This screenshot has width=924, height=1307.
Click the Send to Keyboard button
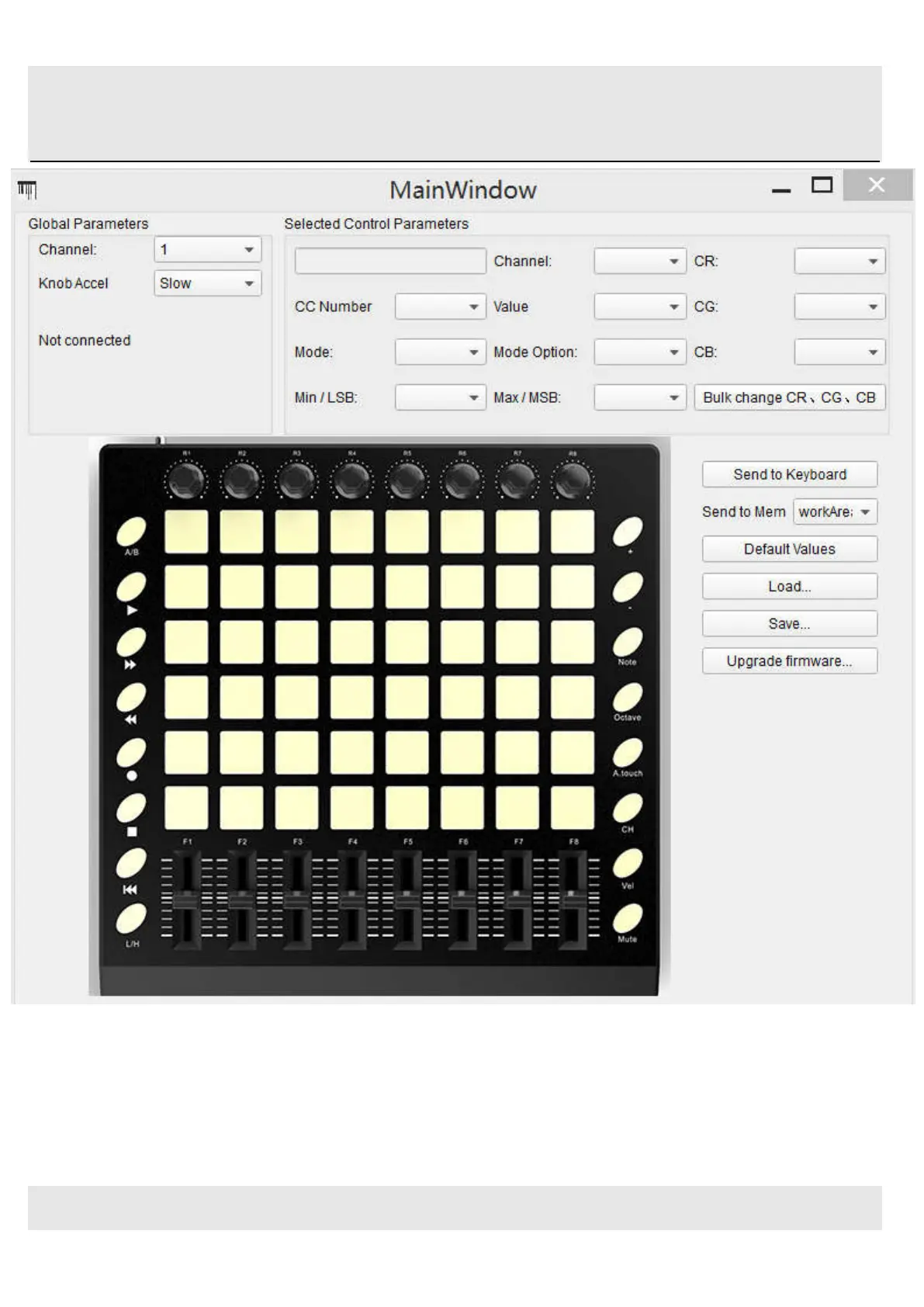tap(789, 474)
